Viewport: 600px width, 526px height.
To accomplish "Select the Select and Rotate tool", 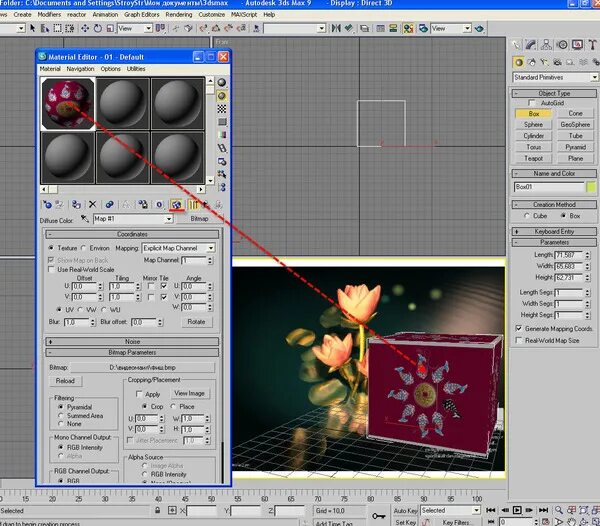I will (98, 28).
